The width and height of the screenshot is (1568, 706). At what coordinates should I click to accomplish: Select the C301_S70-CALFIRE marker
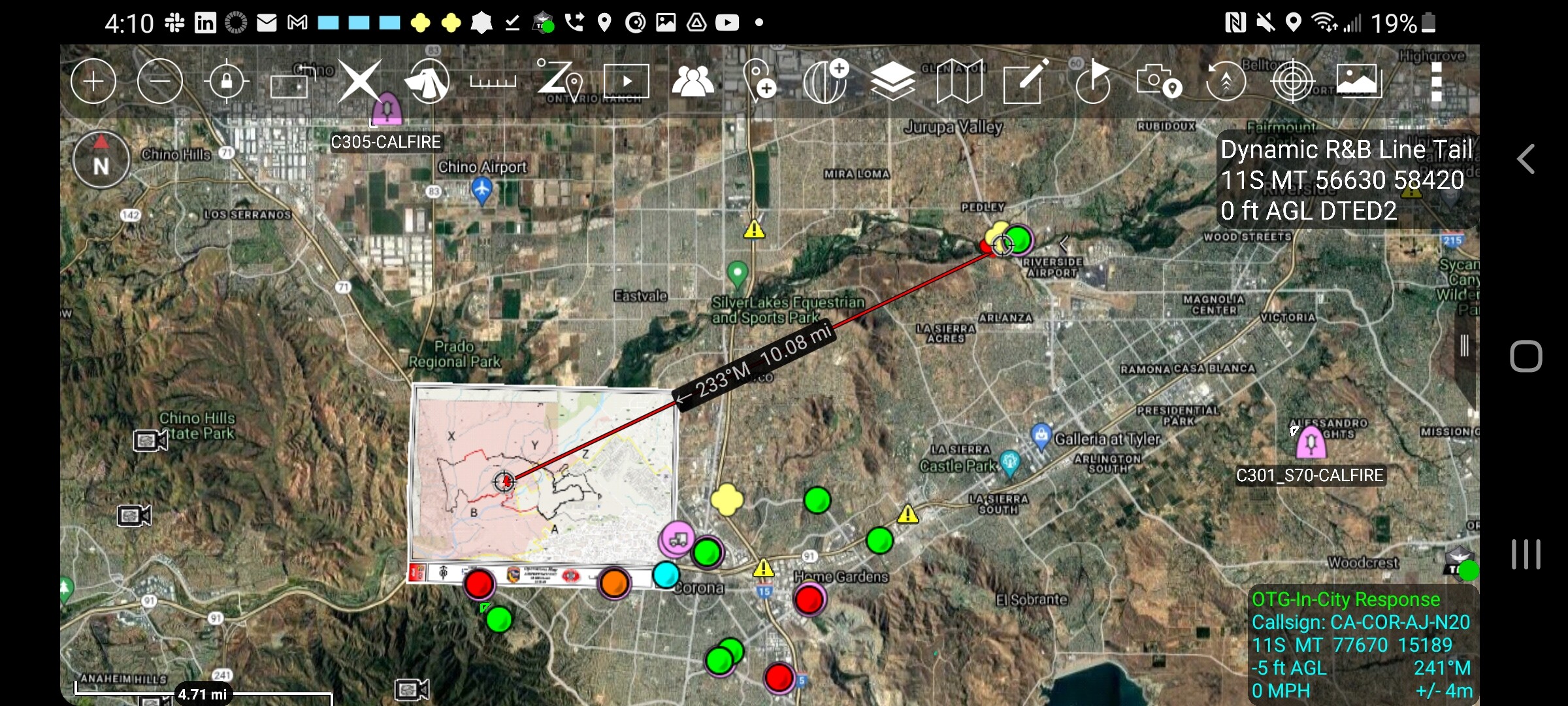pyautogui.click(x=1310, y=443)
